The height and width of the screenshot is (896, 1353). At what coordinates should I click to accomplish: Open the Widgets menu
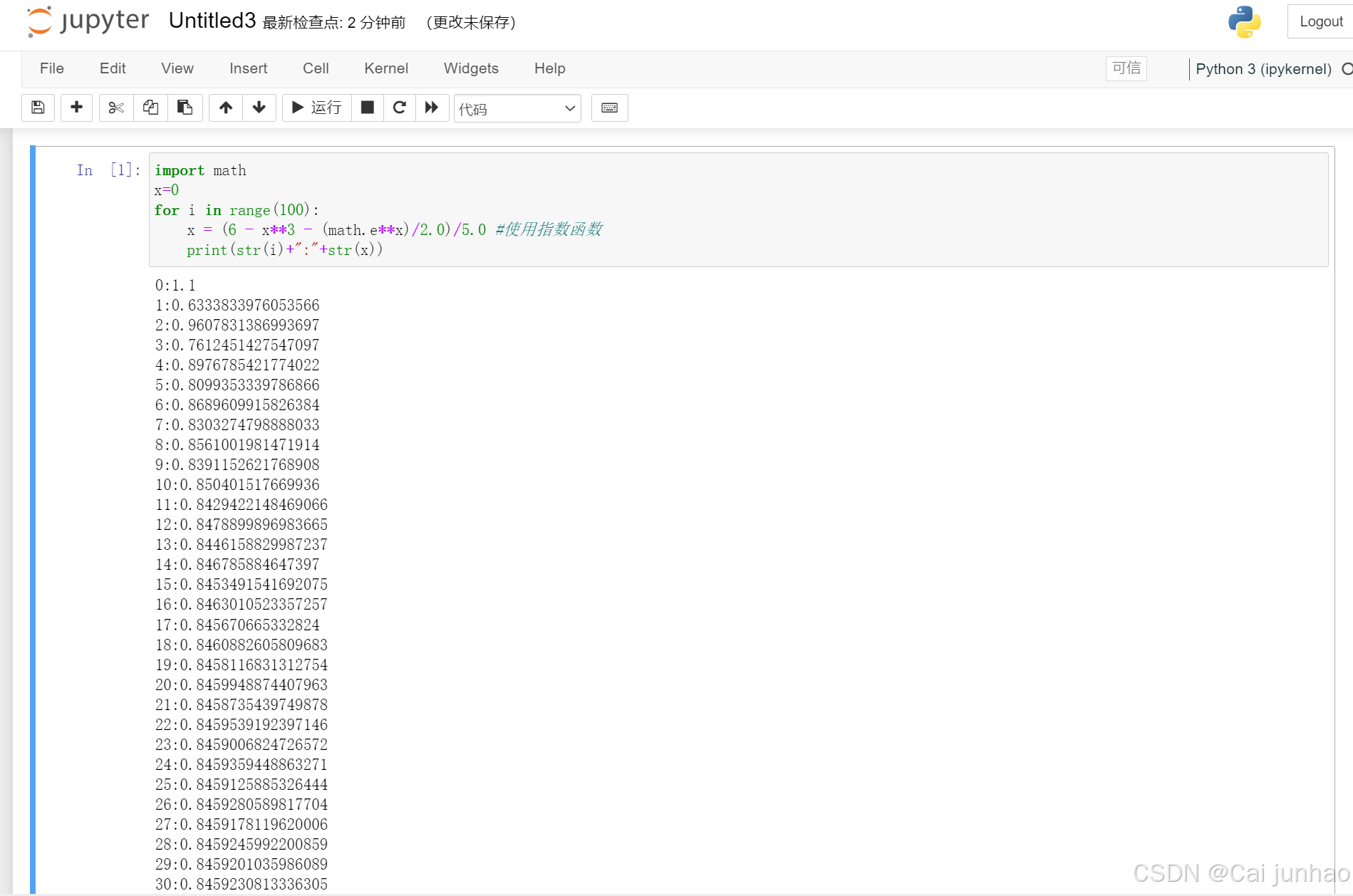coord(471,68)
